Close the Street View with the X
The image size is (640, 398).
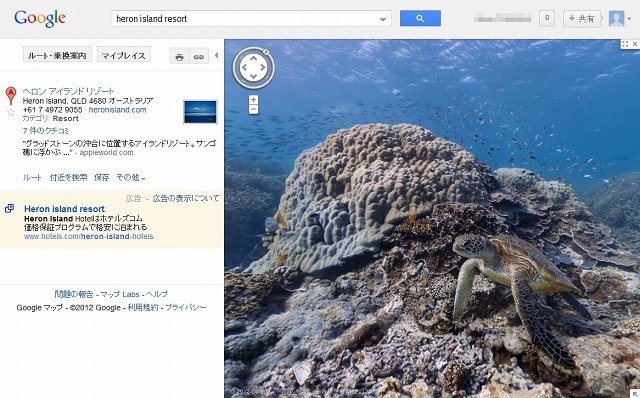(635, 44)
